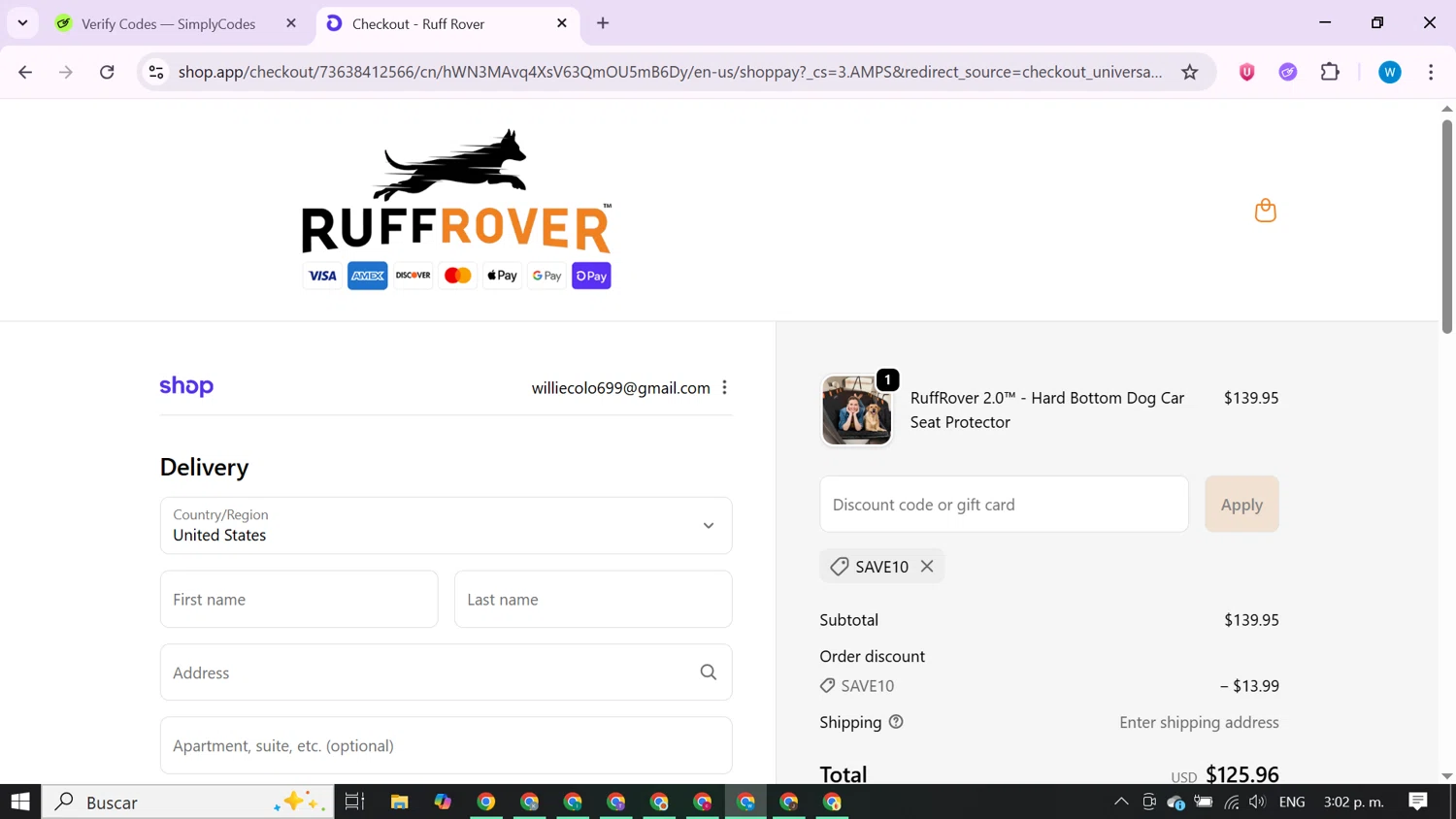The width and height of the screenshot is (1456, 819).
Task: Click the – $13.99 discount amount
Action: pos(1249,685)
